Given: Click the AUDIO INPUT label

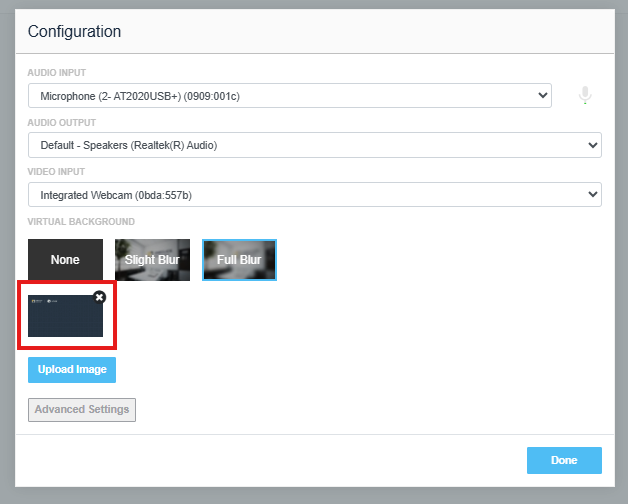Looking at the screenshot, I should point(56,73).
